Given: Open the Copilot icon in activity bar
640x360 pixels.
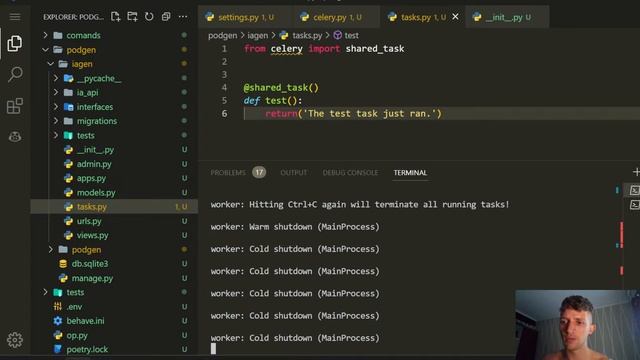Looking at the screenshot, I should click(x=15, y=136).
